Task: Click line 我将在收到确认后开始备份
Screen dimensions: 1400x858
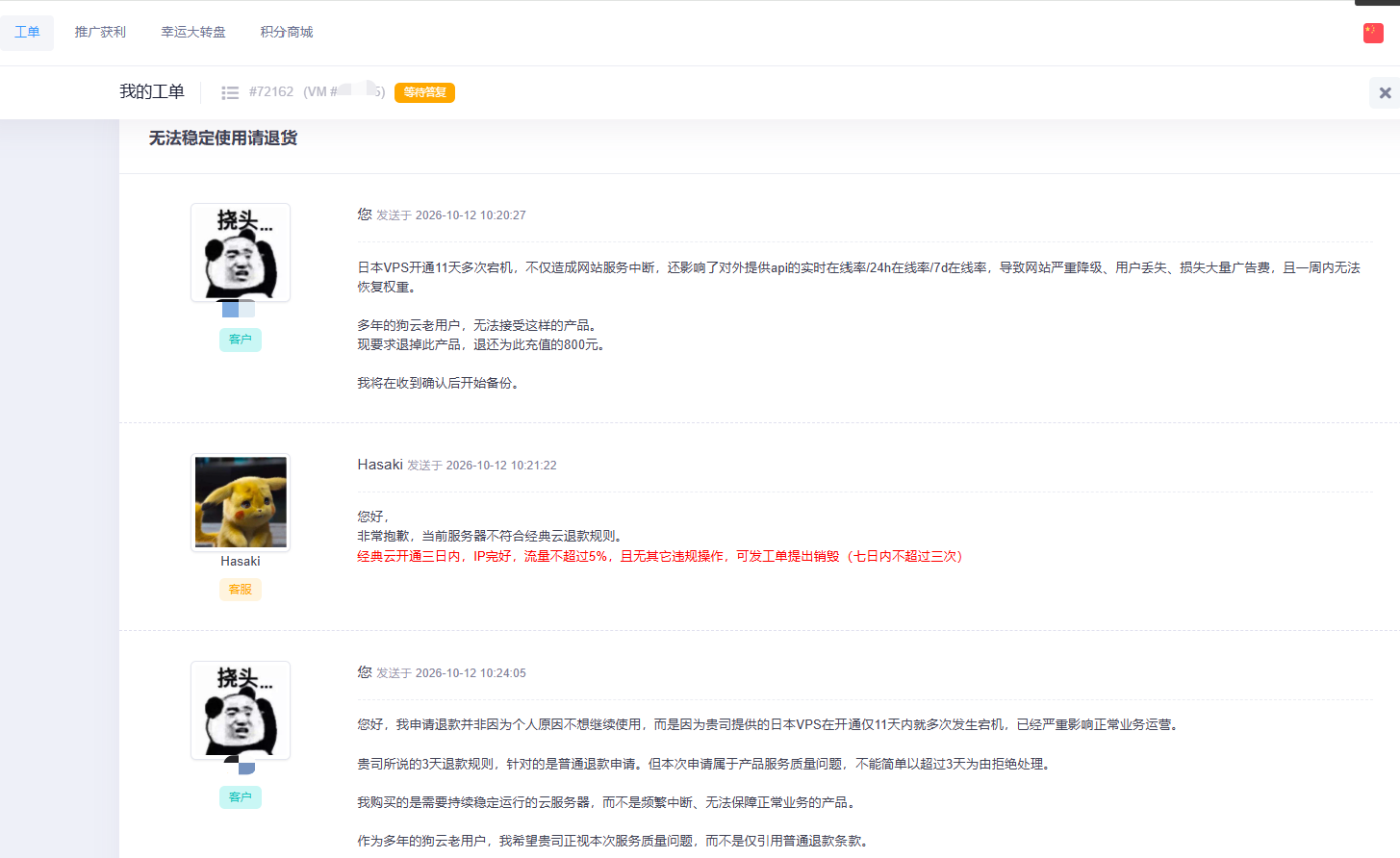Action: click(441, 383)
